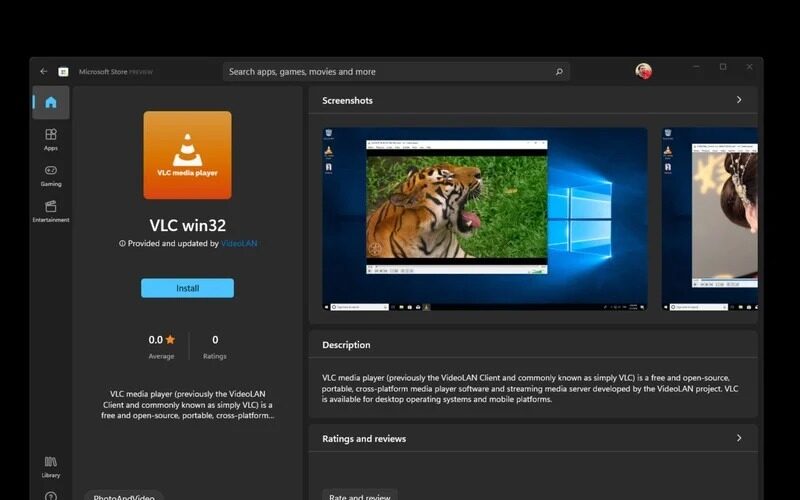The height and width of the screenshot is (500, 800).
Task: Click the Ratings and reviews heading
Action: pos(364,439)
